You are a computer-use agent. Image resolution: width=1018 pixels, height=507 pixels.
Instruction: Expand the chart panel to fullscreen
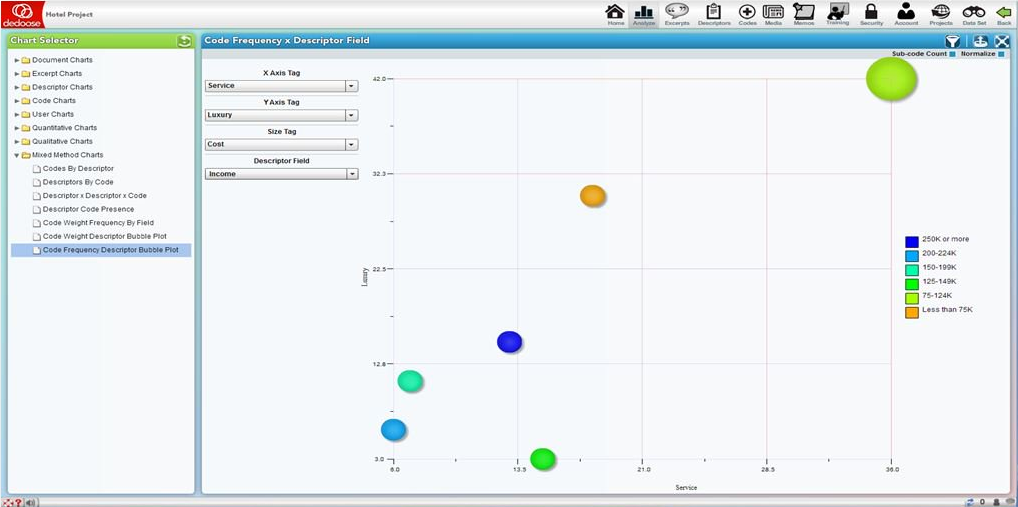tap(1000, 41)
